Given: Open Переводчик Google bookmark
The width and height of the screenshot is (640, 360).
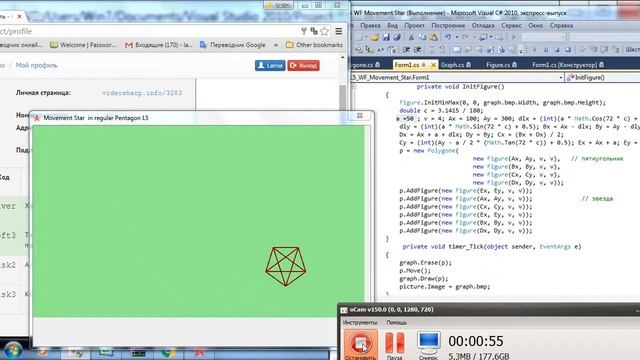Looking at the screenshot, I should coord(233,45).
